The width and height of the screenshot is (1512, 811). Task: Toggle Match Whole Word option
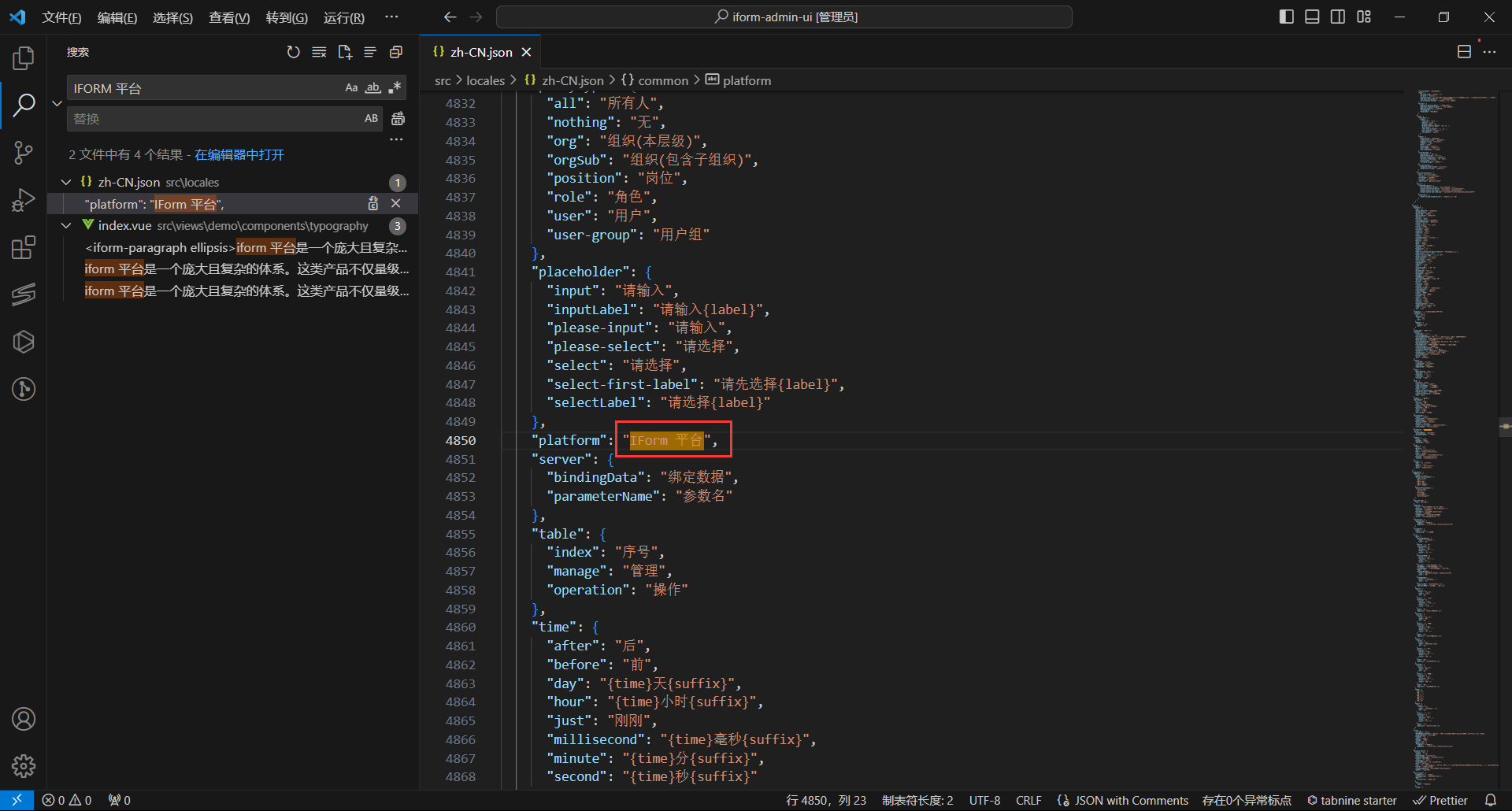pyautogui.click(x=372, y=88)
